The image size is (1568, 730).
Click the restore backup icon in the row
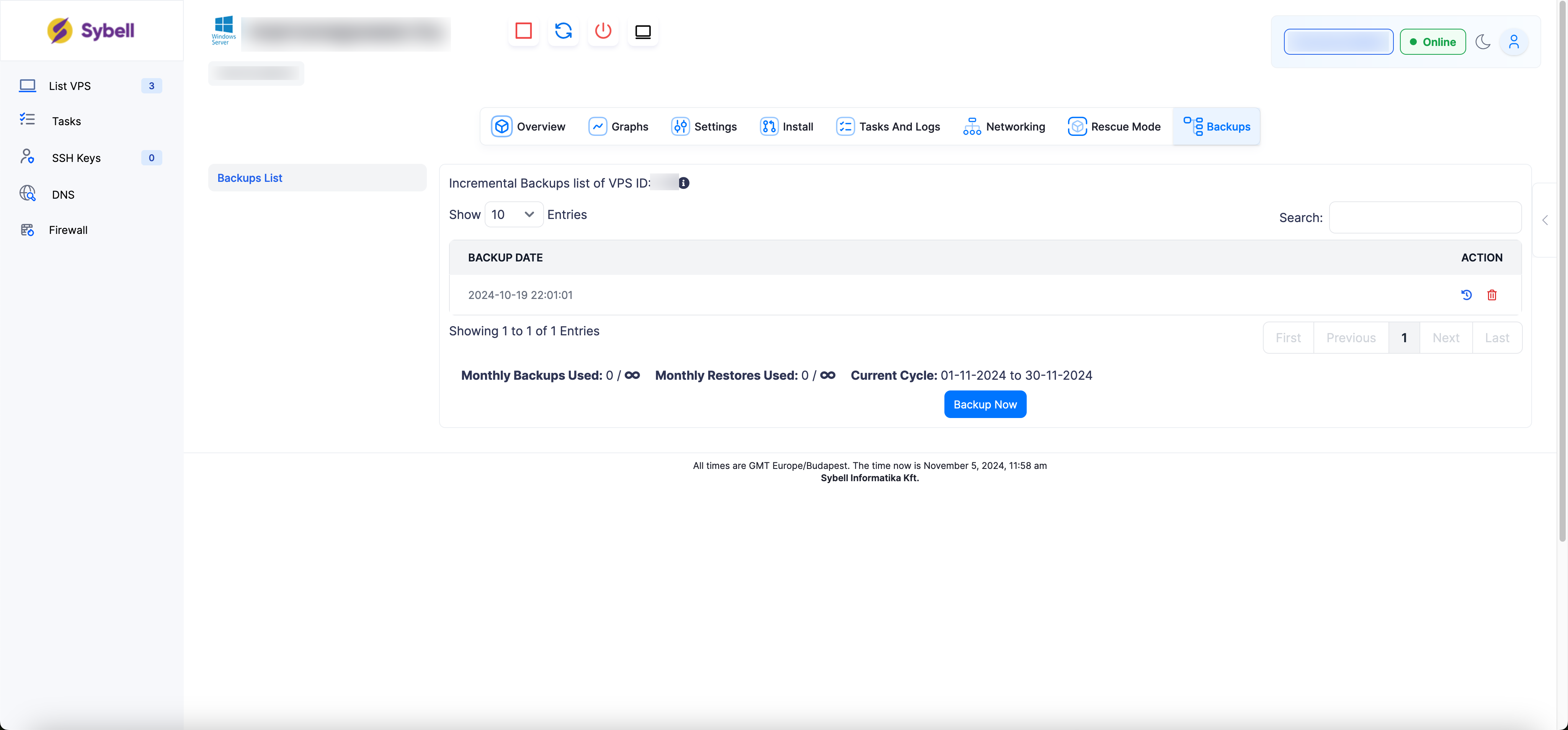click(x=1466, y=295)
